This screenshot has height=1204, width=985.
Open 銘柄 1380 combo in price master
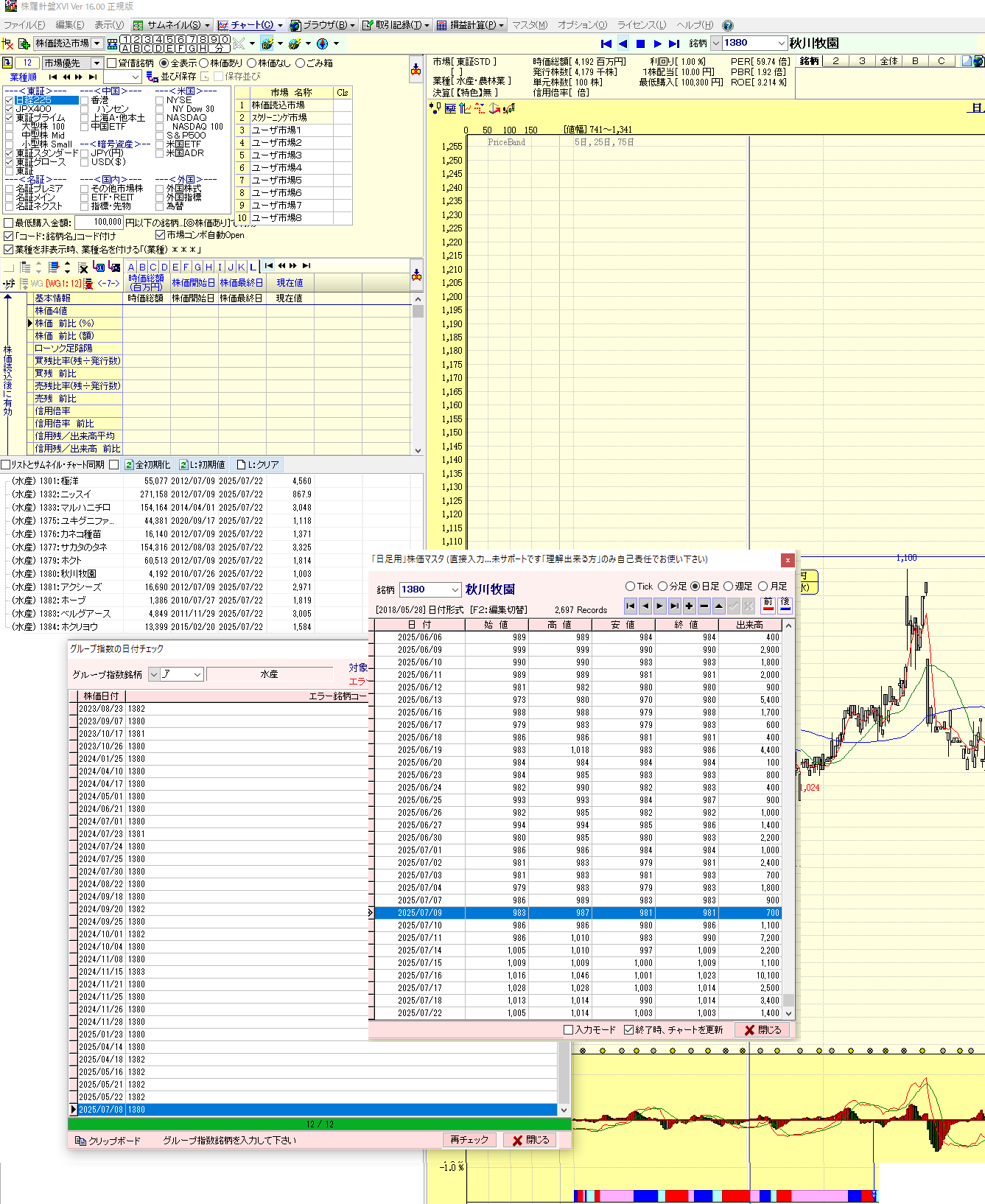click(x=455, y=589)
